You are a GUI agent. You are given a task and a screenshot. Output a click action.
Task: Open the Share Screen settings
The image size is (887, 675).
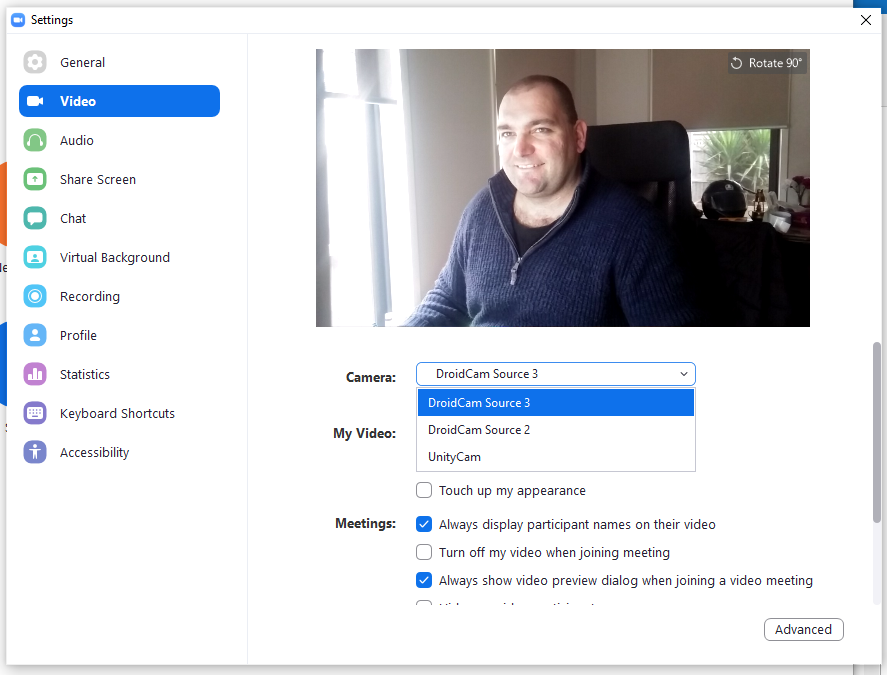coord(119,179)
